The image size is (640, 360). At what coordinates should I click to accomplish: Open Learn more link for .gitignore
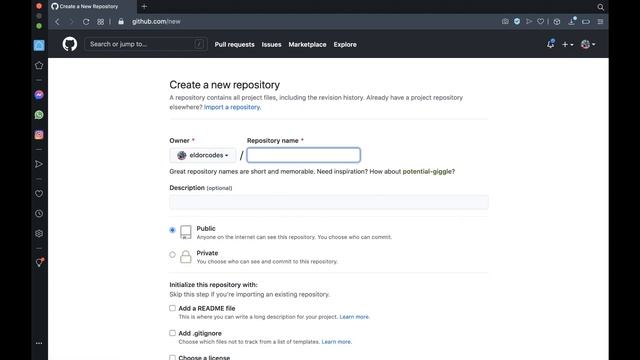click(x=336, y=342)
